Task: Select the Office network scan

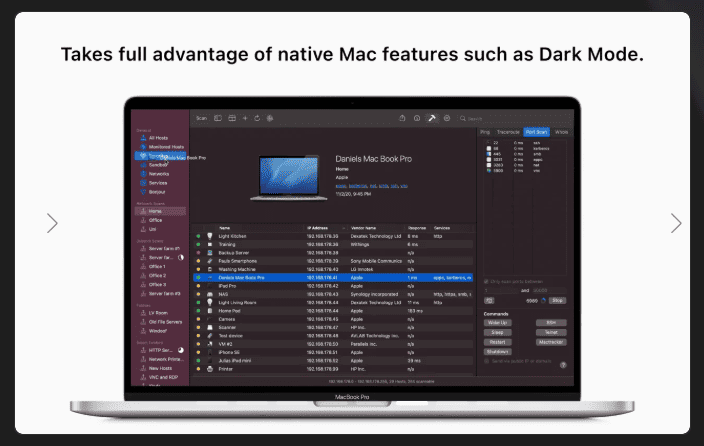Action: click(161, 220)
